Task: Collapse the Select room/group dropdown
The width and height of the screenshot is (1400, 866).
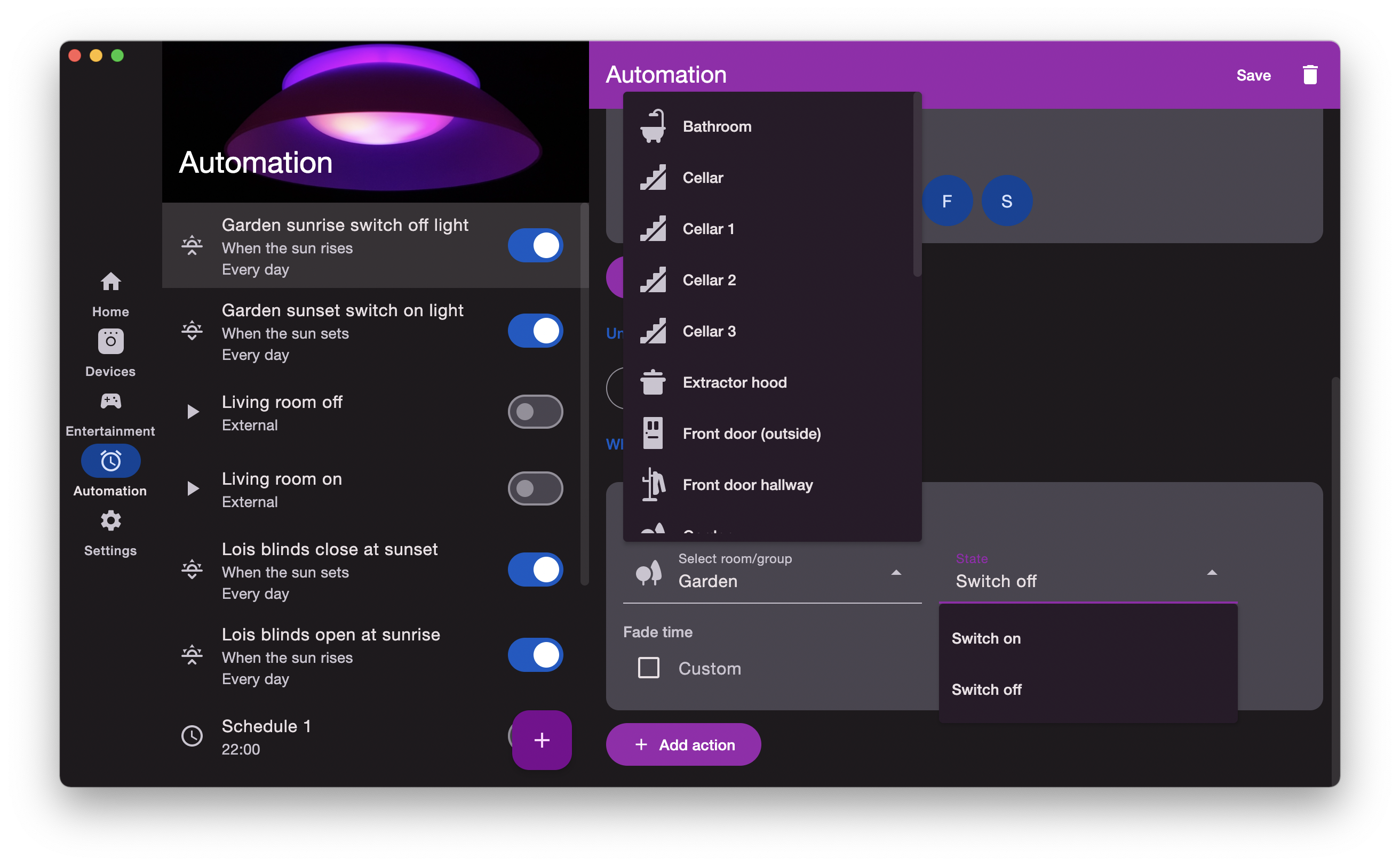Action: [896, 572]
